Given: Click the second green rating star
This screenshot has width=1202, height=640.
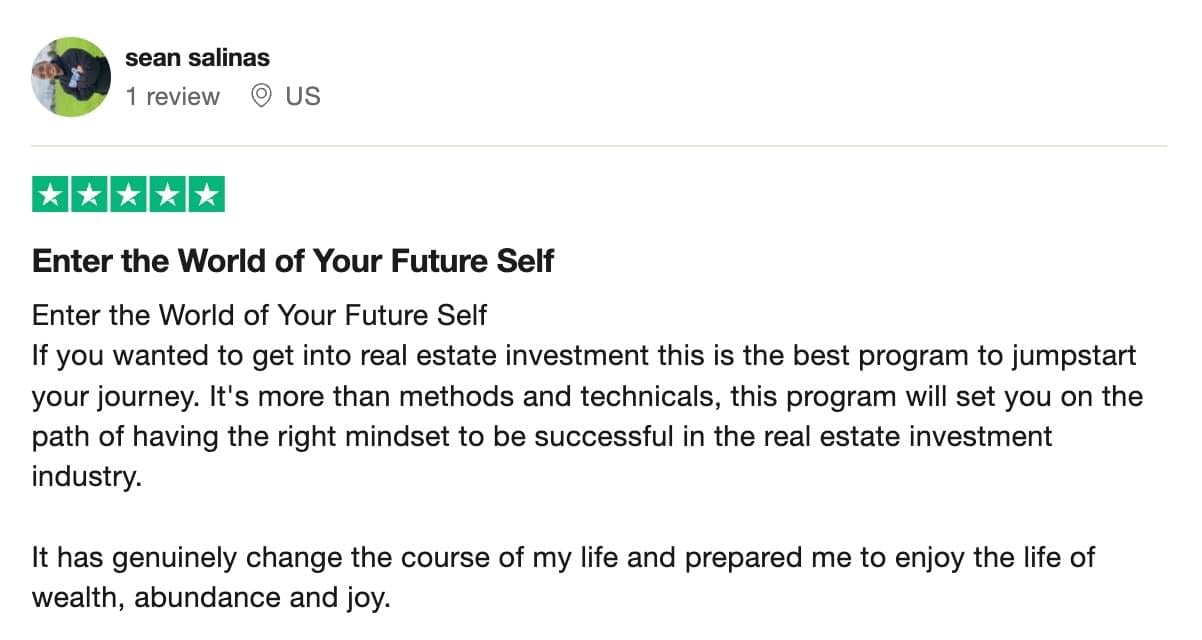Looking at the screenshot, I should pos(90,194).
